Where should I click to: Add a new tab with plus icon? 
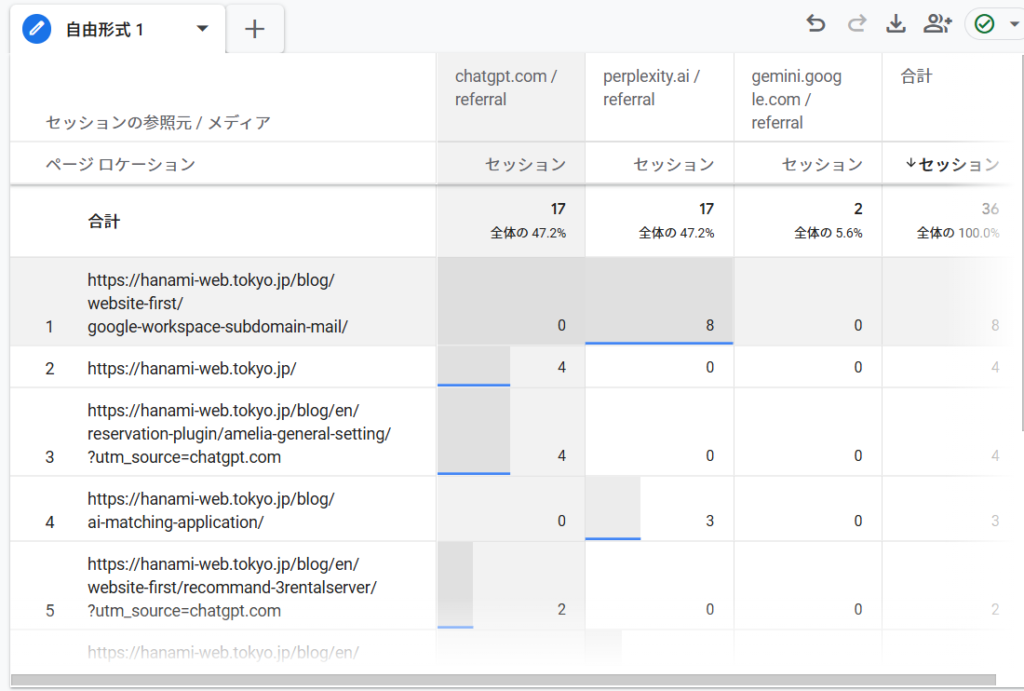point(255,29)
